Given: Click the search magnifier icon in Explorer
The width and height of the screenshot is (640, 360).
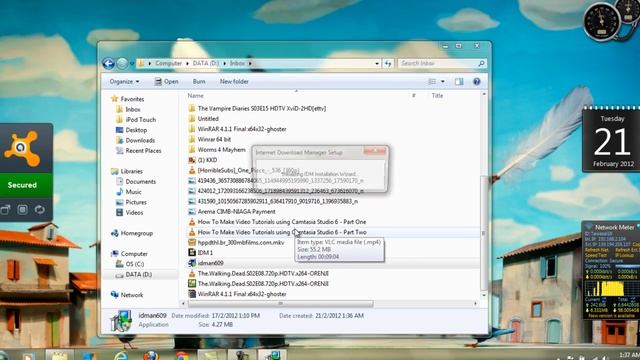Looking at the screenshot, I should click(481, 63).
